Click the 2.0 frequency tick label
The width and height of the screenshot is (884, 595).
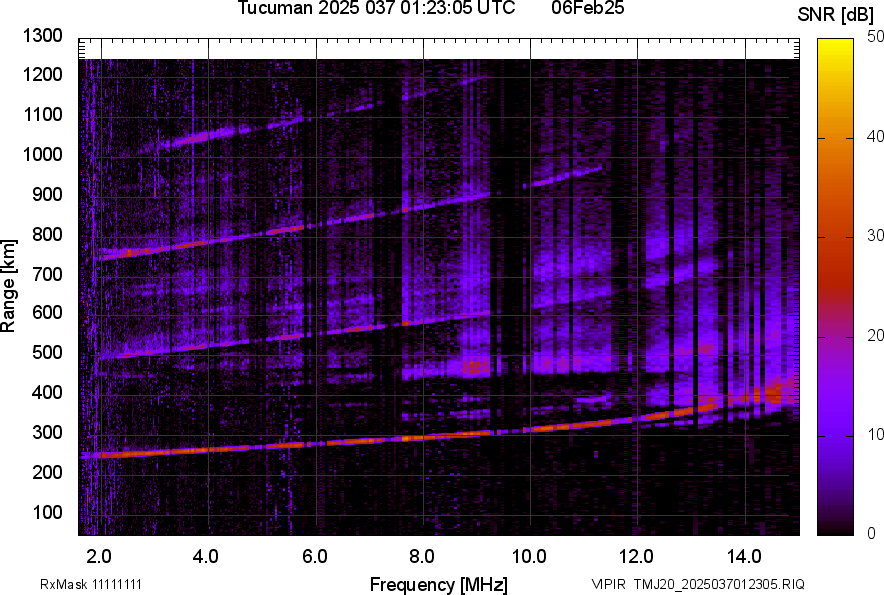98,555
